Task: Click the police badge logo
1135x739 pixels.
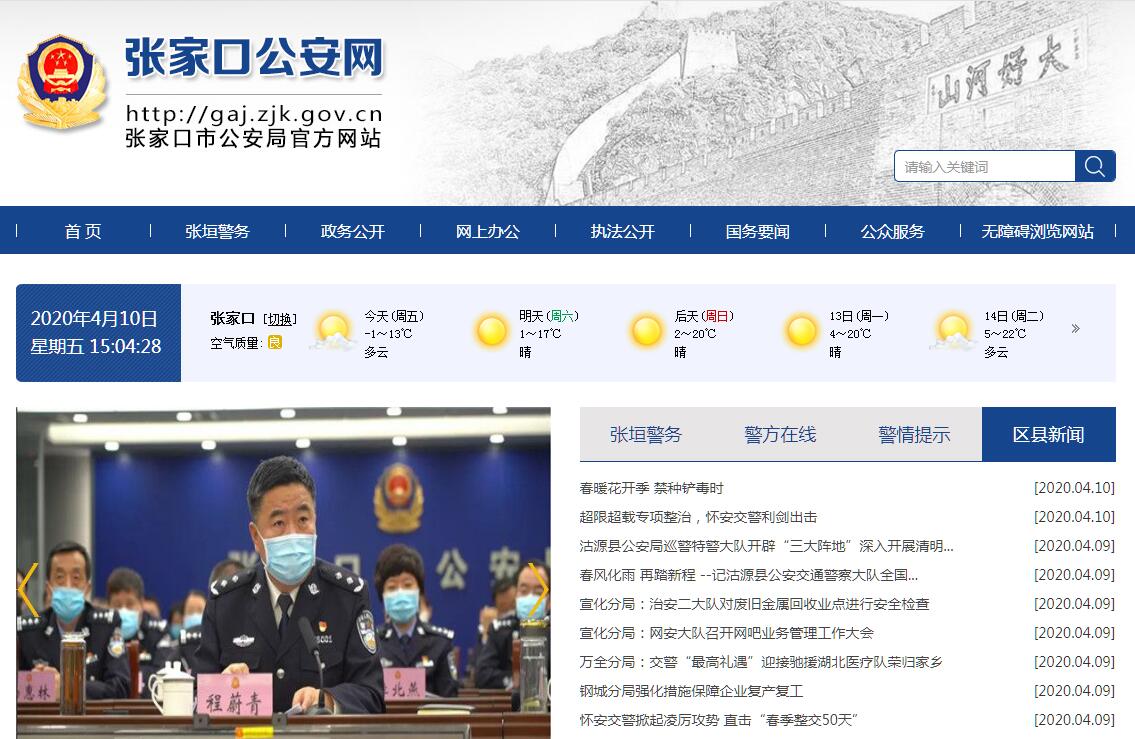Action: click(x=62, y=83)
